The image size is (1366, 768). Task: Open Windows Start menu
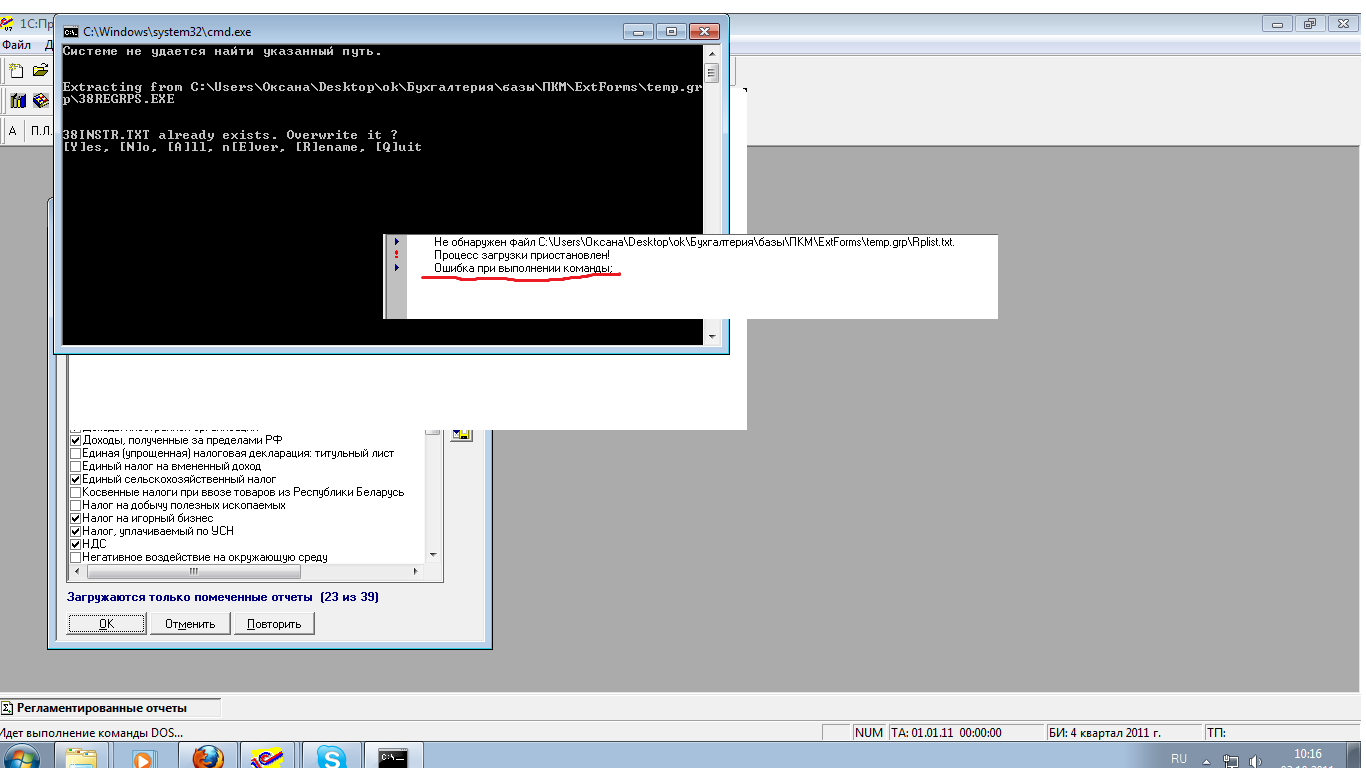click(x=22, y=758)
